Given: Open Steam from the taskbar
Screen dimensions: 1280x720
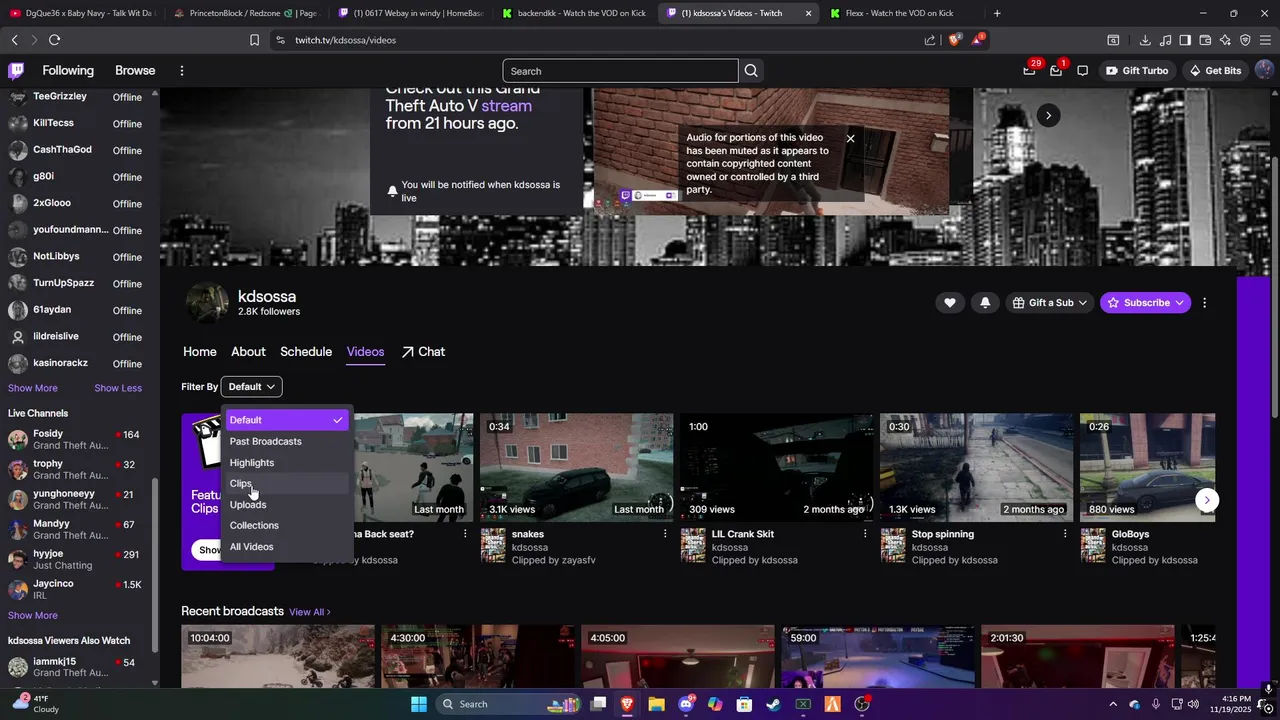Looking at the screenshot, I should tap(773, 704).
